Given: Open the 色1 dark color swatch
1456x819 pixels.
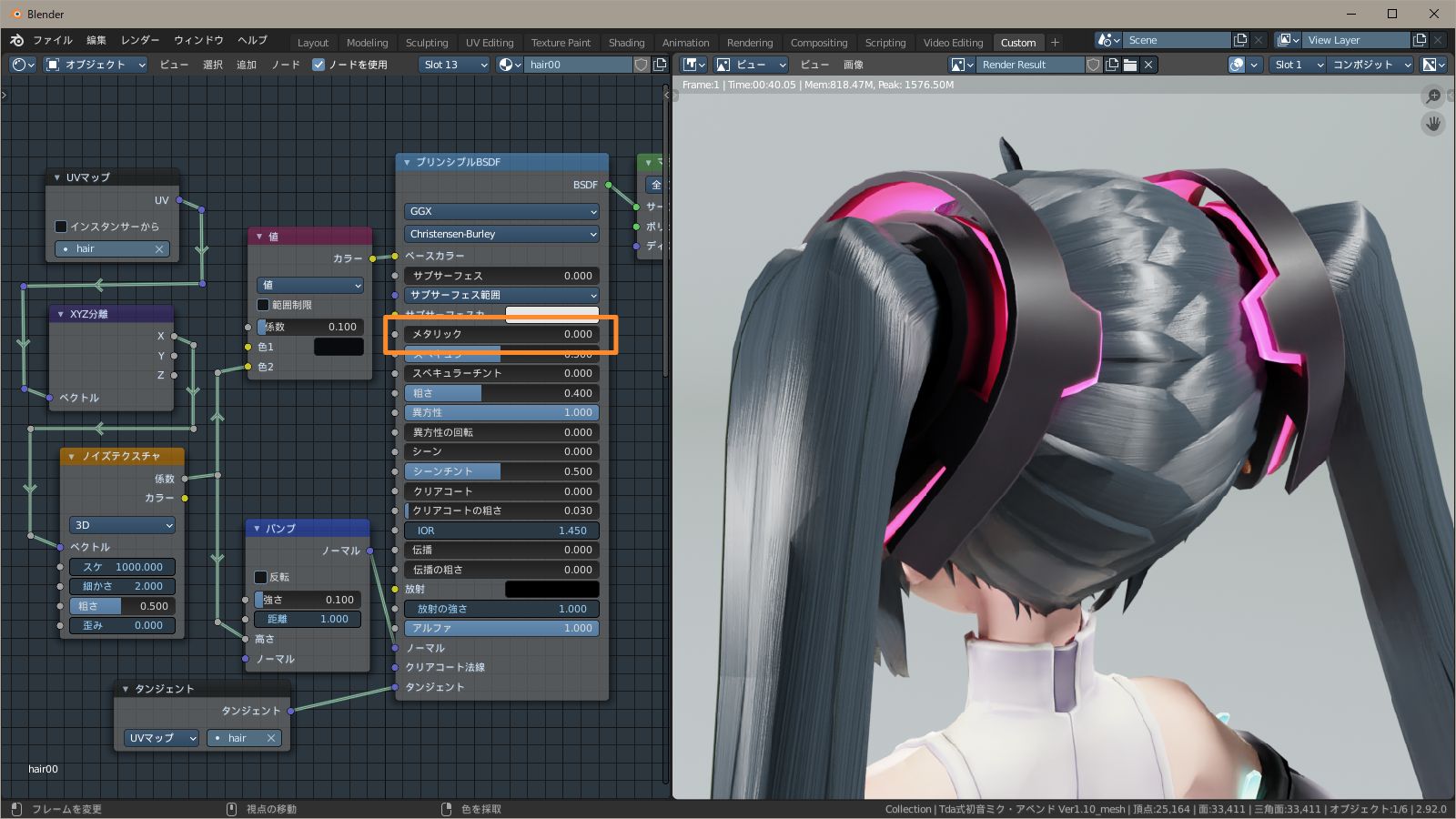Looking at the screenshot, I should pos(339,347).
